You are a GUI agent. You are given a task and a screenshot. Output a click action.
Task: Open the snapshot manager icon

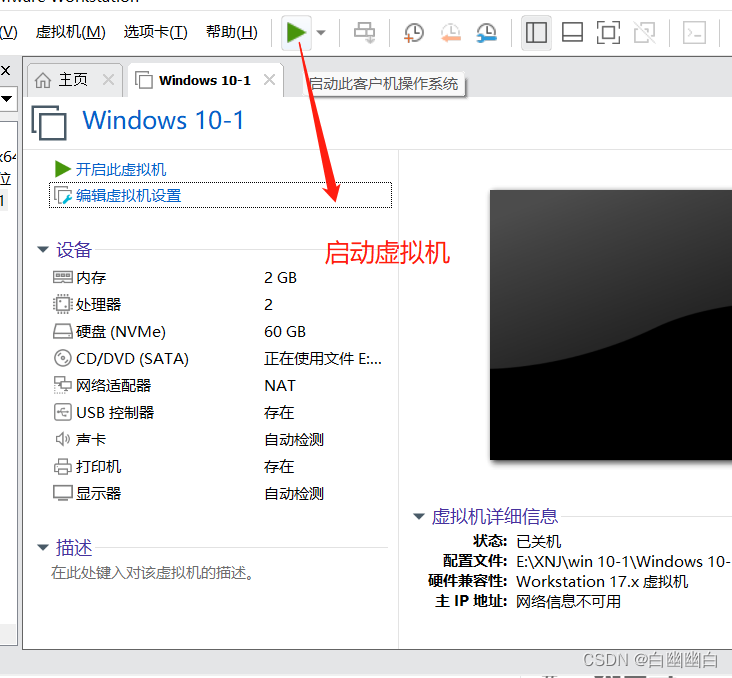tap(486, 33)
